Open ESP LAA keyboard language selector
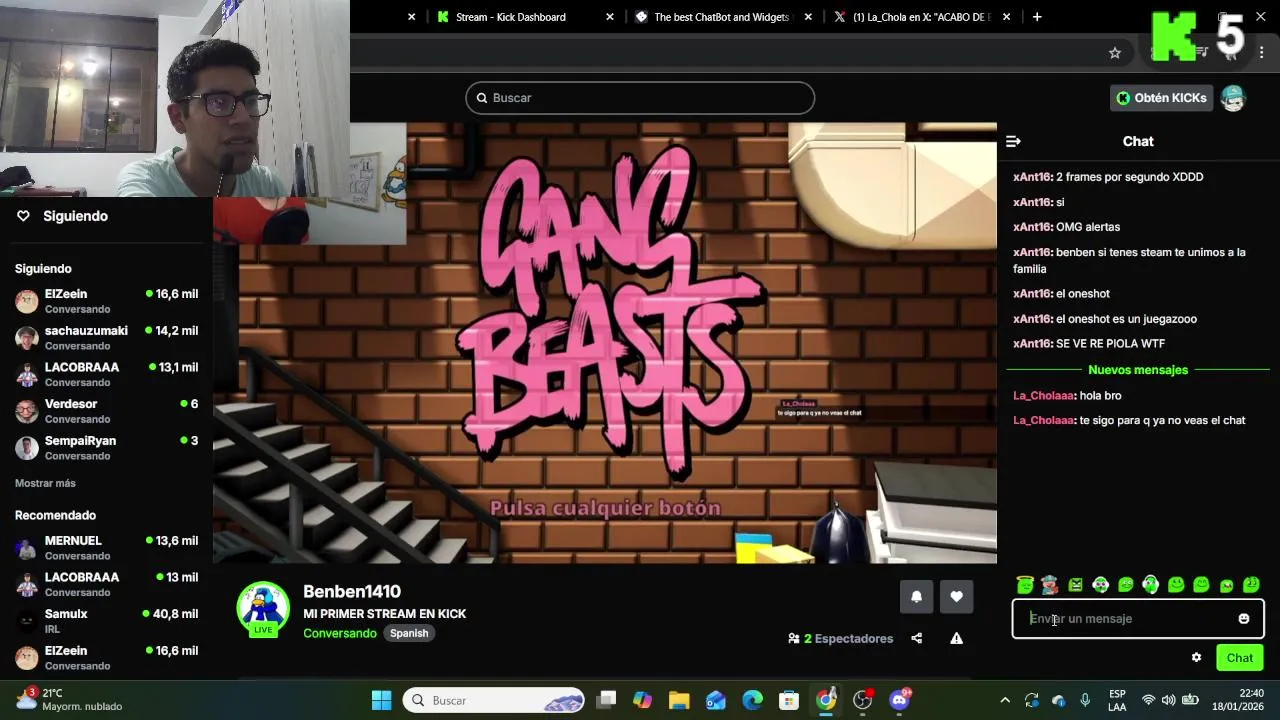The image size is (1280, 720). pos(1117,700)
